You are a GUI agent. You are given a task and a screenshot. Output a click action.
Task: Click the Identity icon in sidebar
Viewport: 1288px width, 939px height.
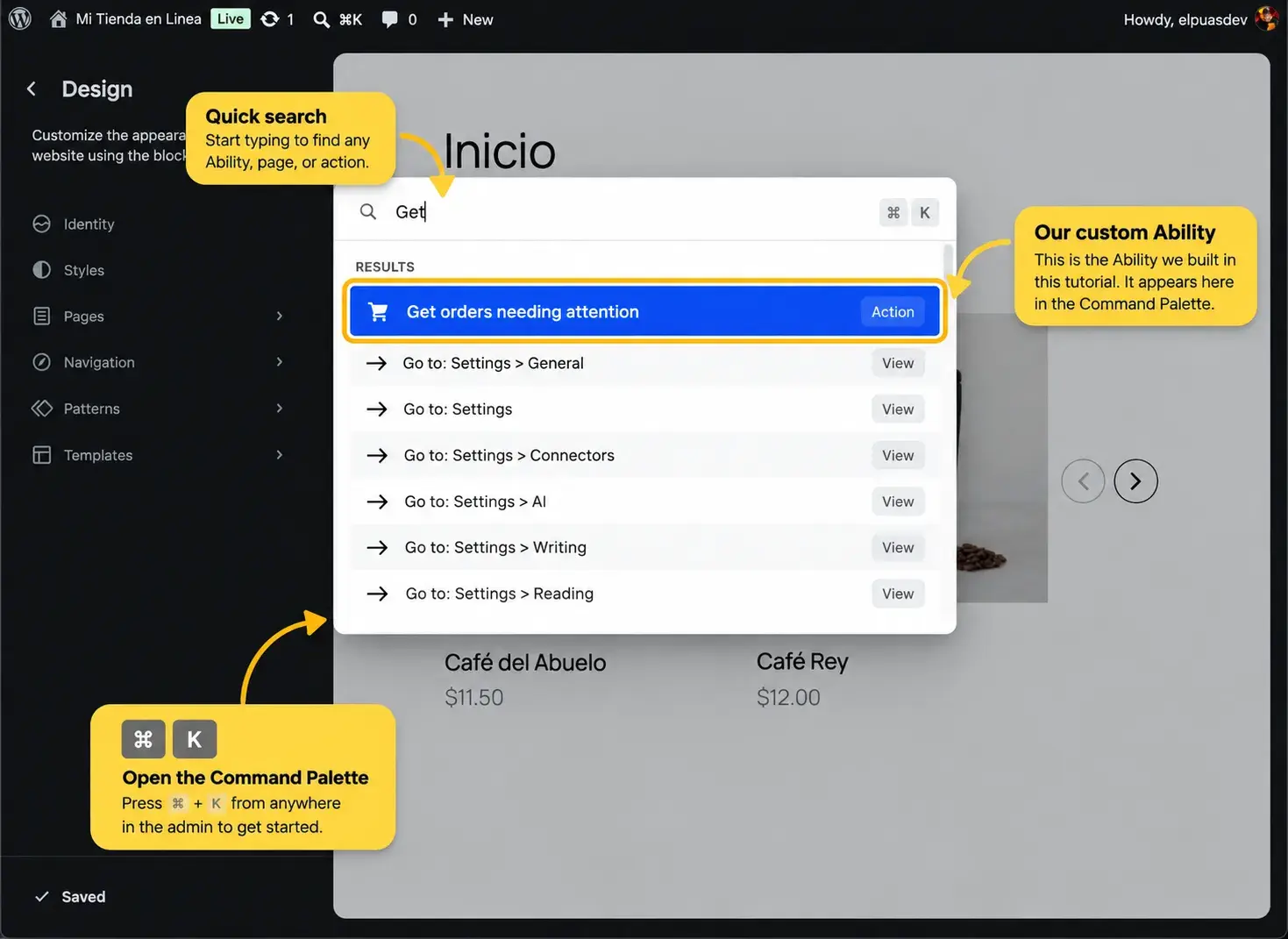(x=41, y=224)
